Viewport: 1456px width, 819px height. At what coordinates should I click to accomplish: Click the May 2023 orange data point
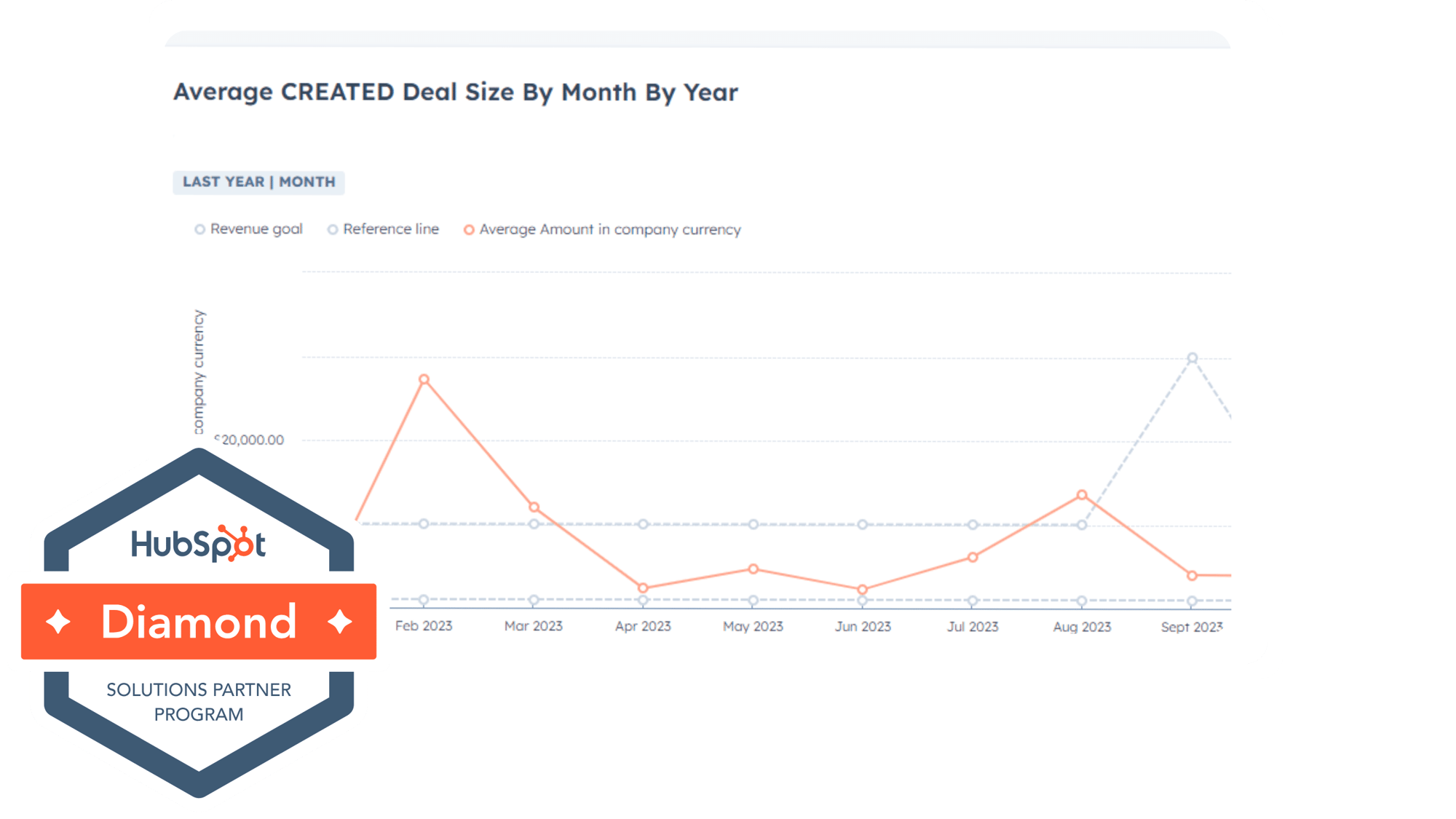(x=753, y=569)
